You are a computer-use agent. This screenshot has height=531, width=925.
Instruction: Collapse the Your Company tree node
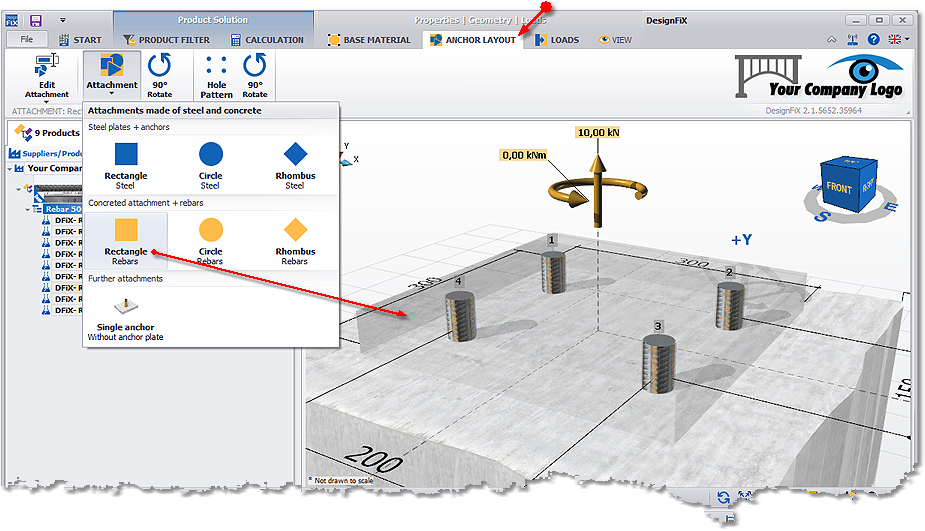10,169
